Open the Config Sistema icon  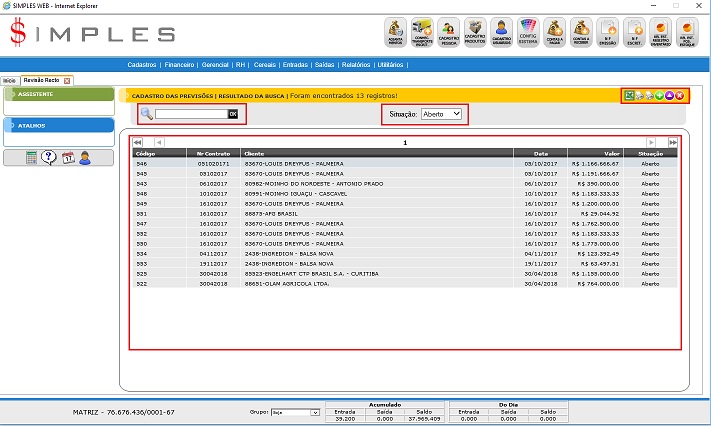coord(528,33)
